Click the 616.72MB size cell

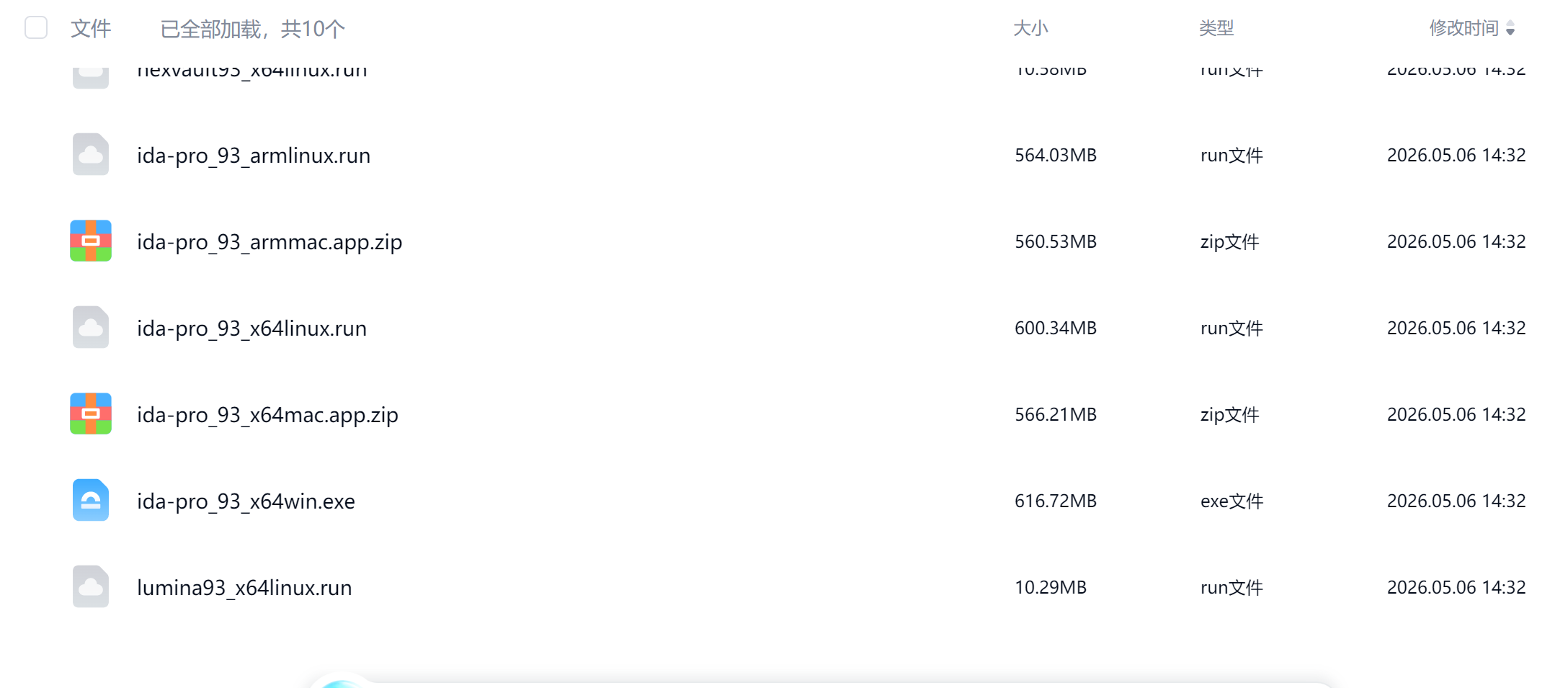pos(1056,501)
